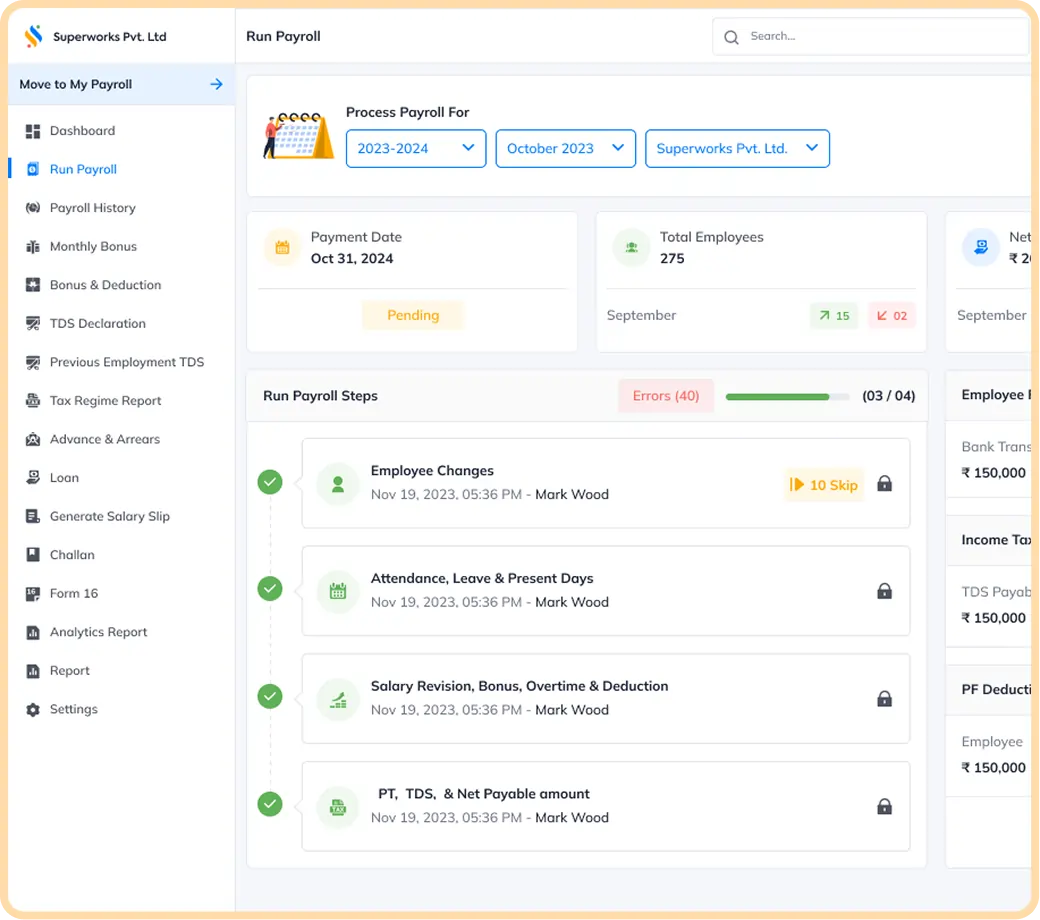Viewport: 1040px width, 920px height.
Task: Click the Loan icon in sidebar
Action: (32, 478)
